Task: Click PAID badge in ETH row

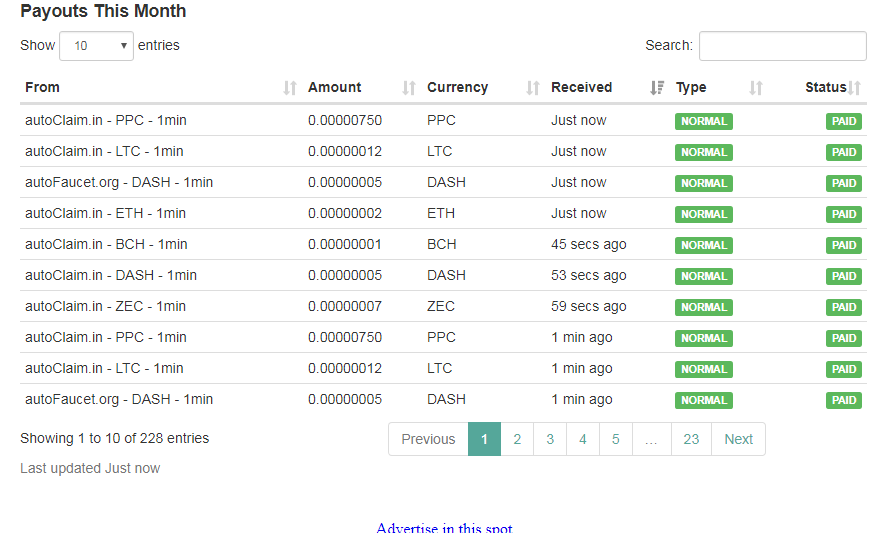Action: click(844, 214)
